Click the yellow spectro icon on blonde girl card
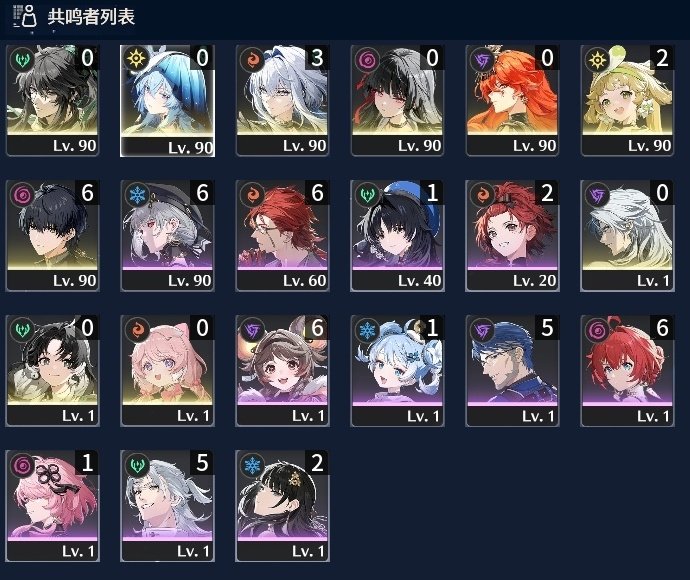690x580 pixels. click(x=597, y=59)
